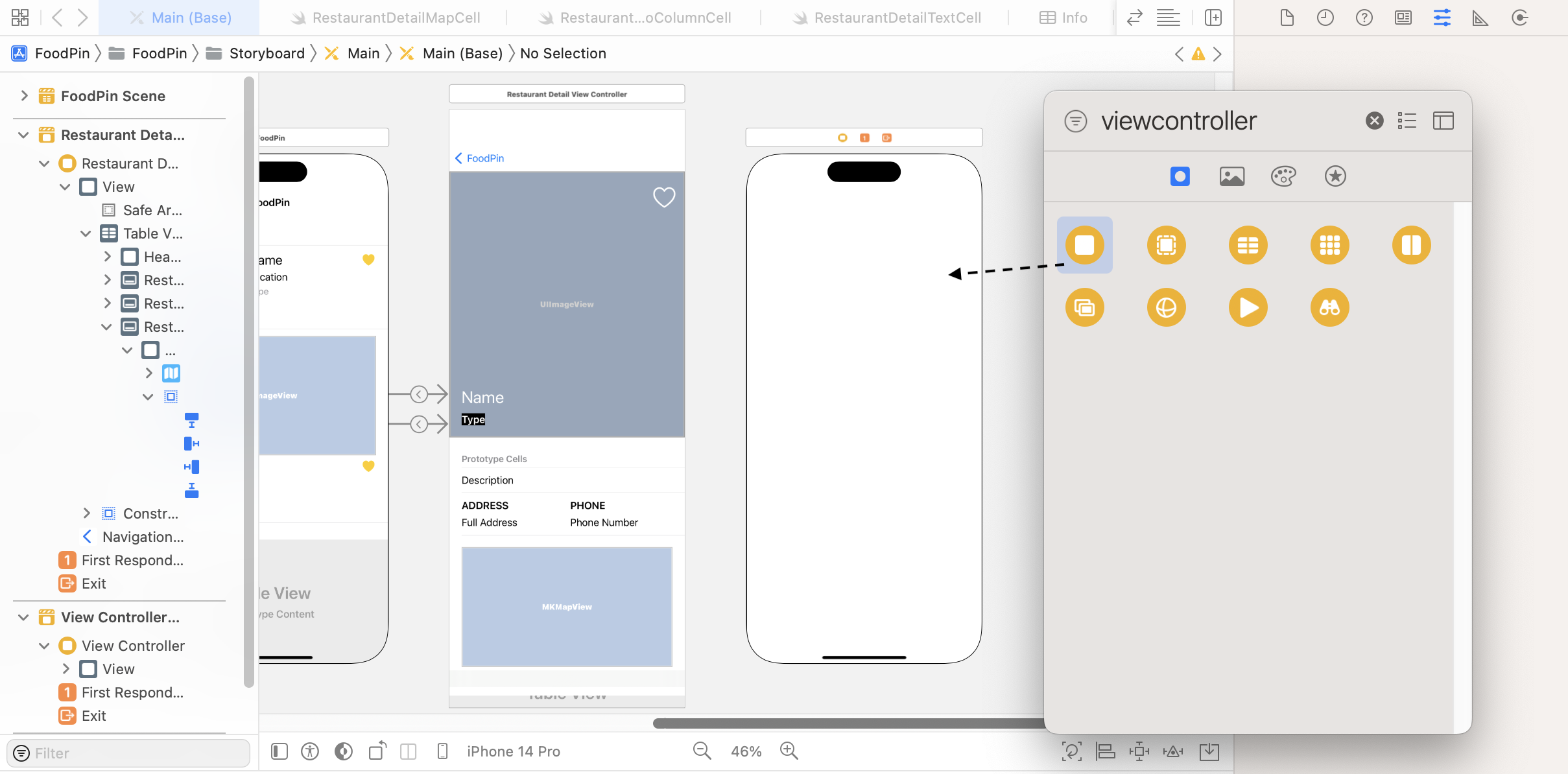Switch to the RestaurantDetailMapCell tab
Viewport: 1568px width, 774px height.
[395, 18]
